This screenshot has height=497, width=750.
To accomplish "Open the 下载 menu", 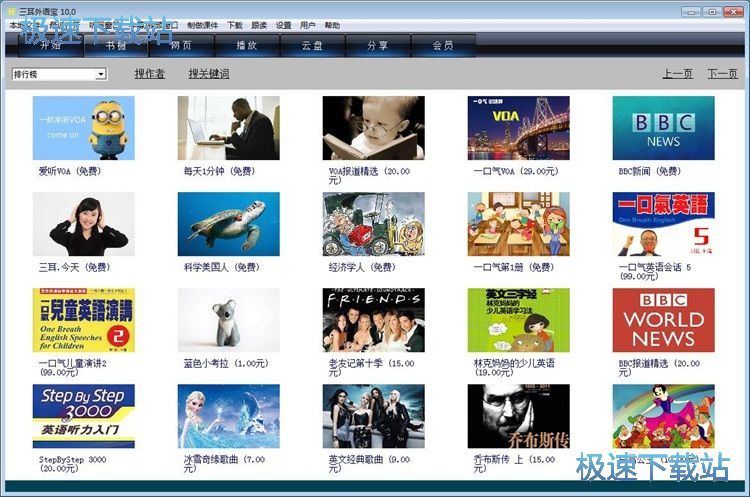I will pos(234,25).
